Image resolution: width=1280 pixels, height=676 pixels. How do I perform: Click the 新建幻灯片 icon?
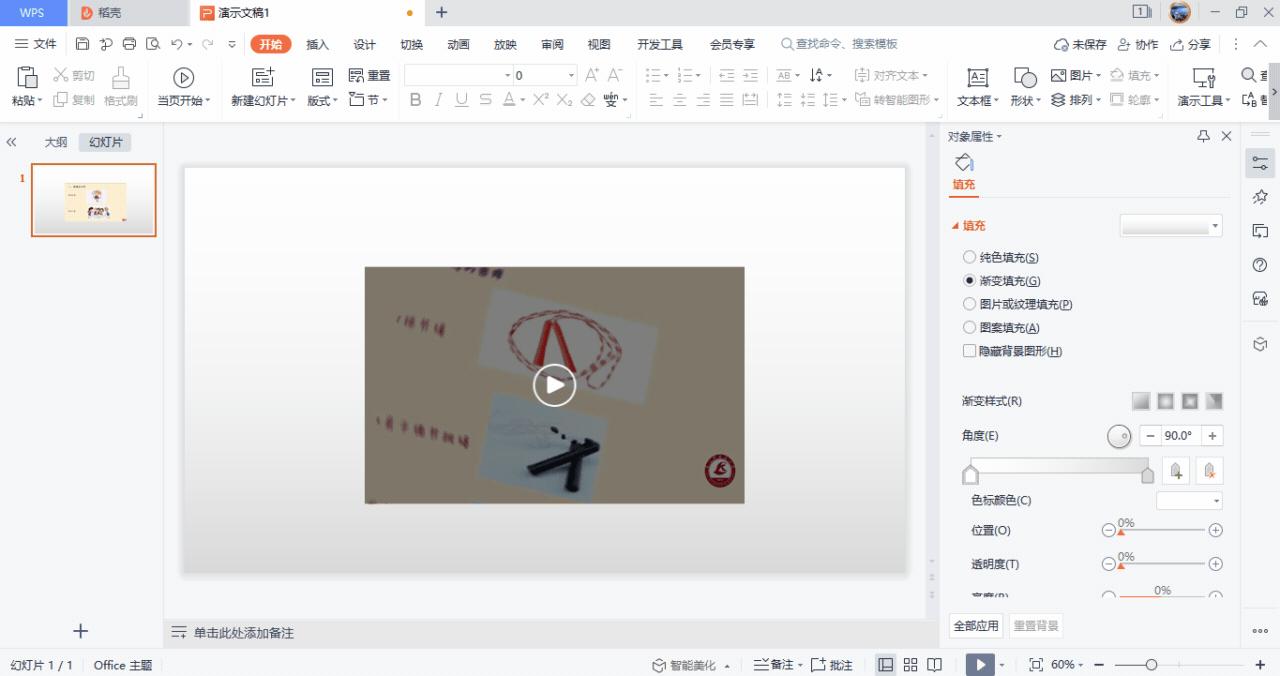(x=262, y=87)
